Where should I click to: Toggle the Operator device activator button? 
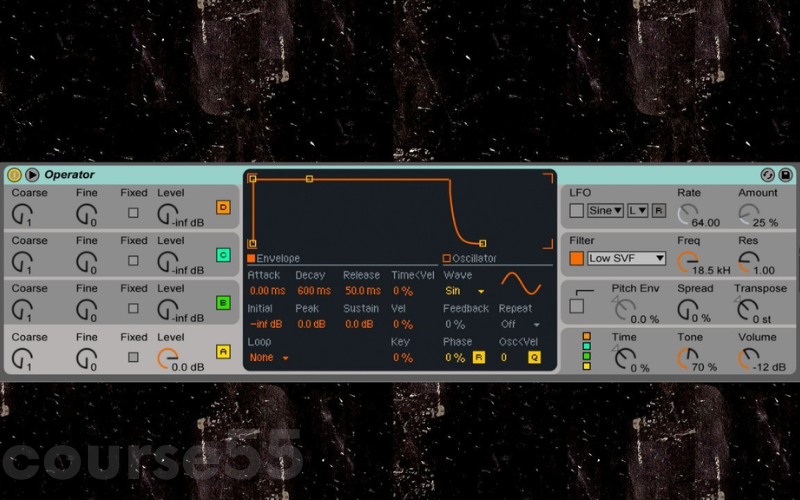click(14, 175)
